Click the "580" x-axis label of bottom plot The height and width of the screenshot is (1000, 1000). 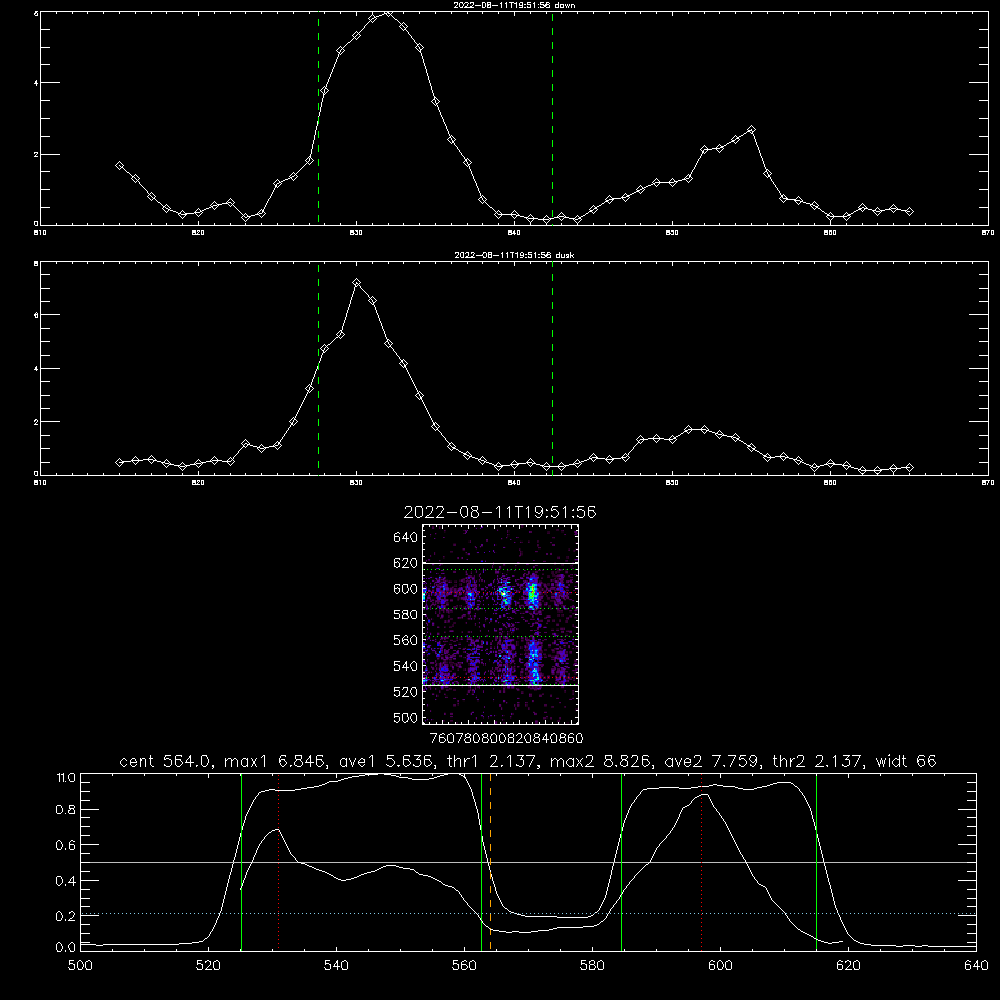(x=592, y=966)
